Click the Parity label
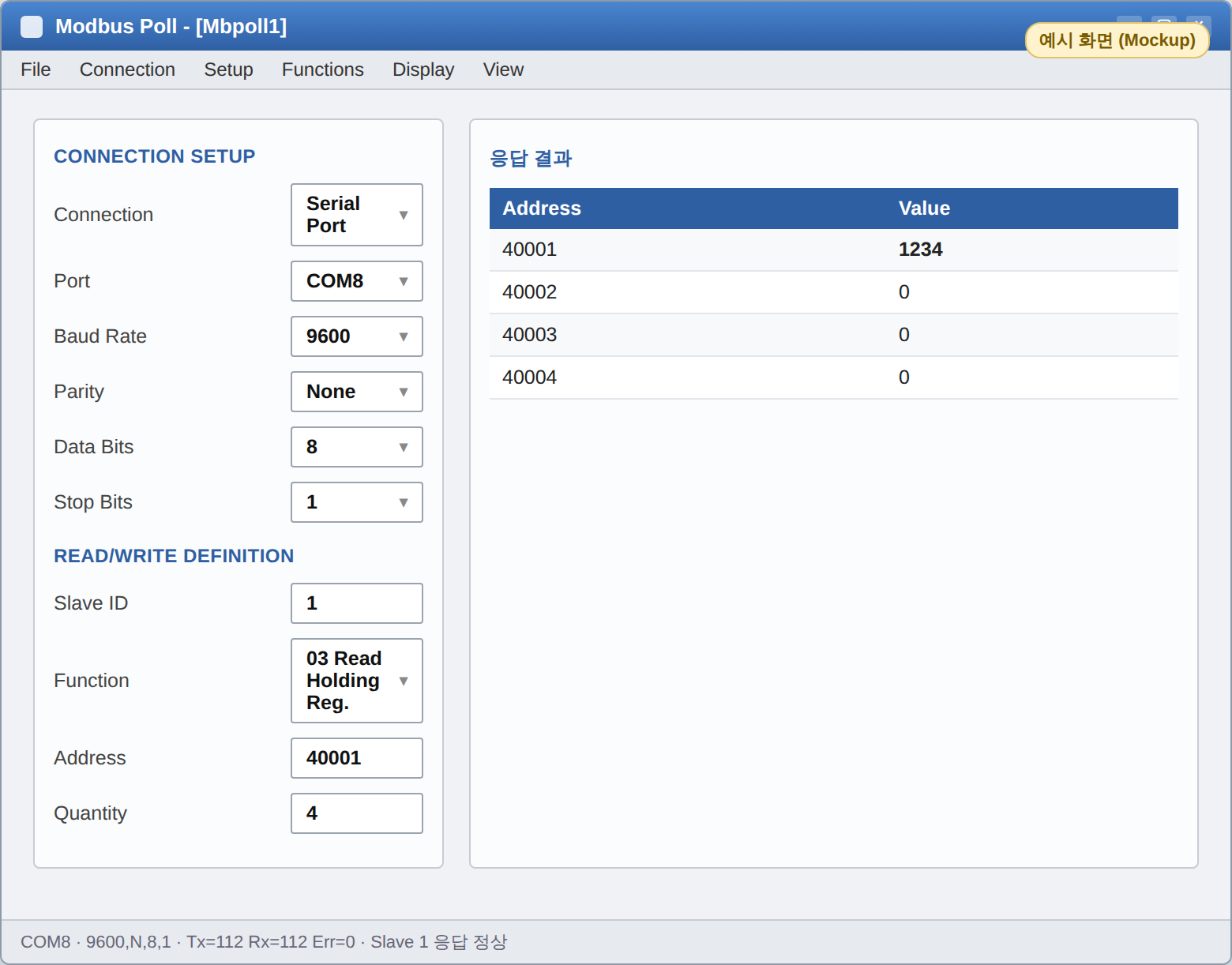Image resolution: width=1232 pixels, height=965 pixels. click(79, 392)
